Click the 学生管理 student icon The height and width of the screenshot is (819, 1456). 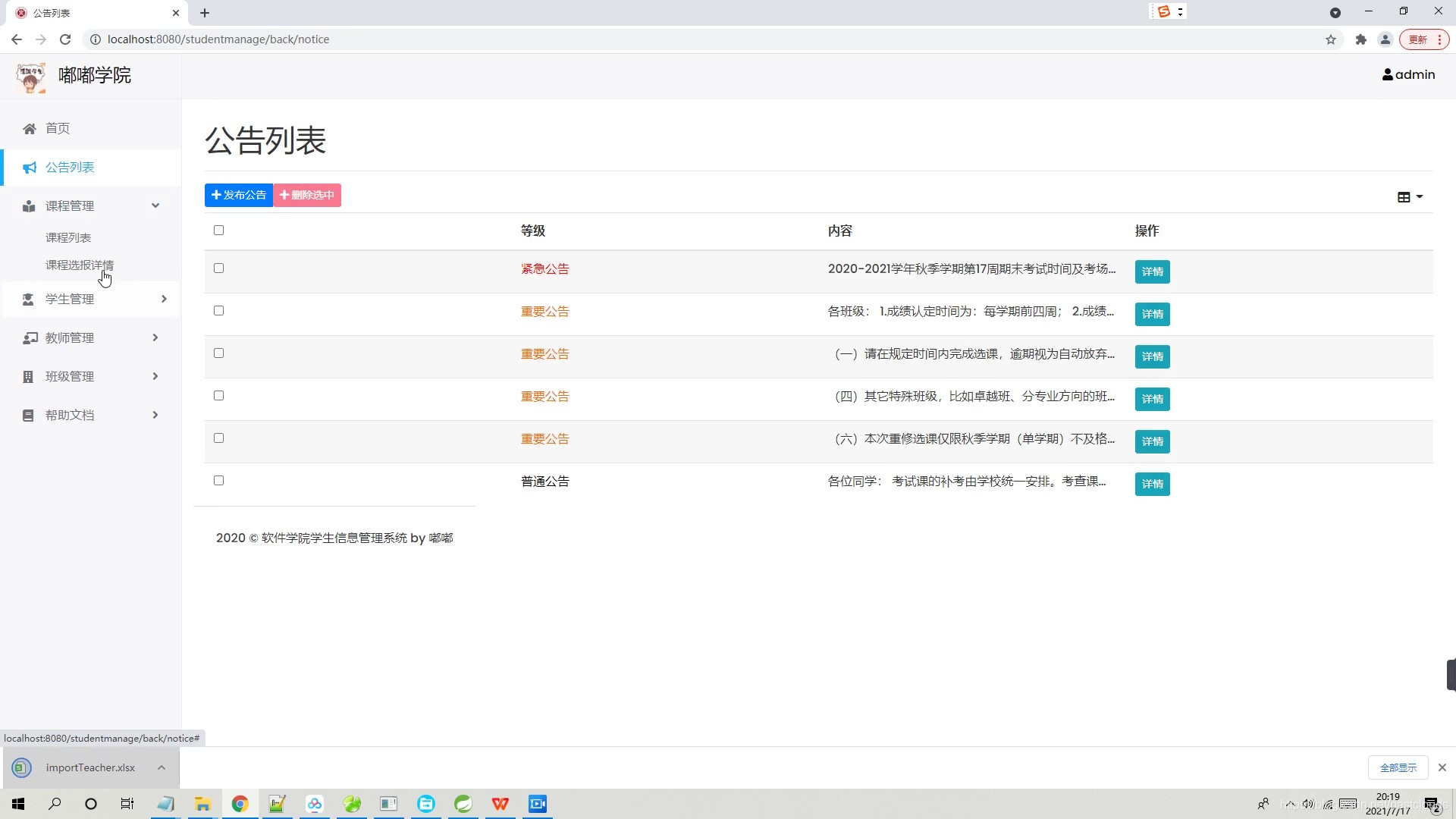[28, 300]
